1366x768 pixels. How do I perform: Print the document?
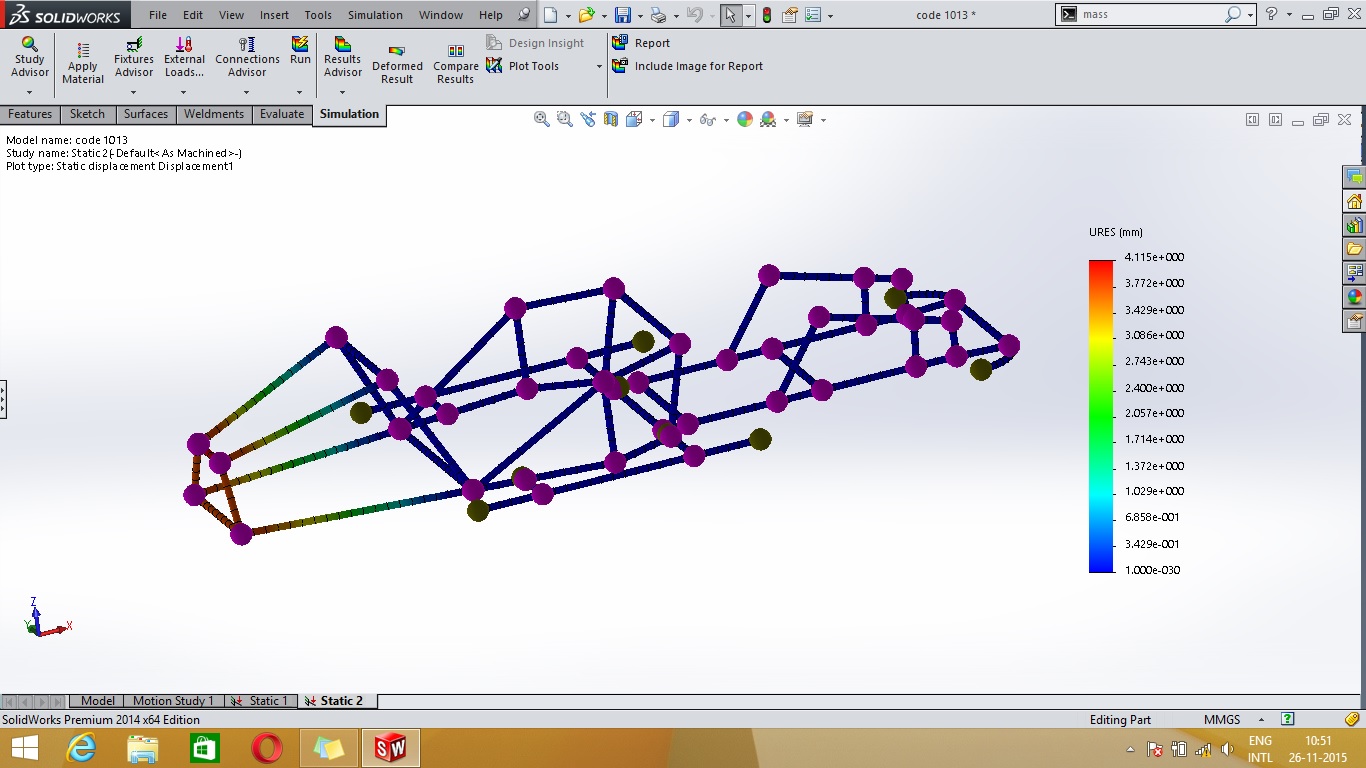657,15
